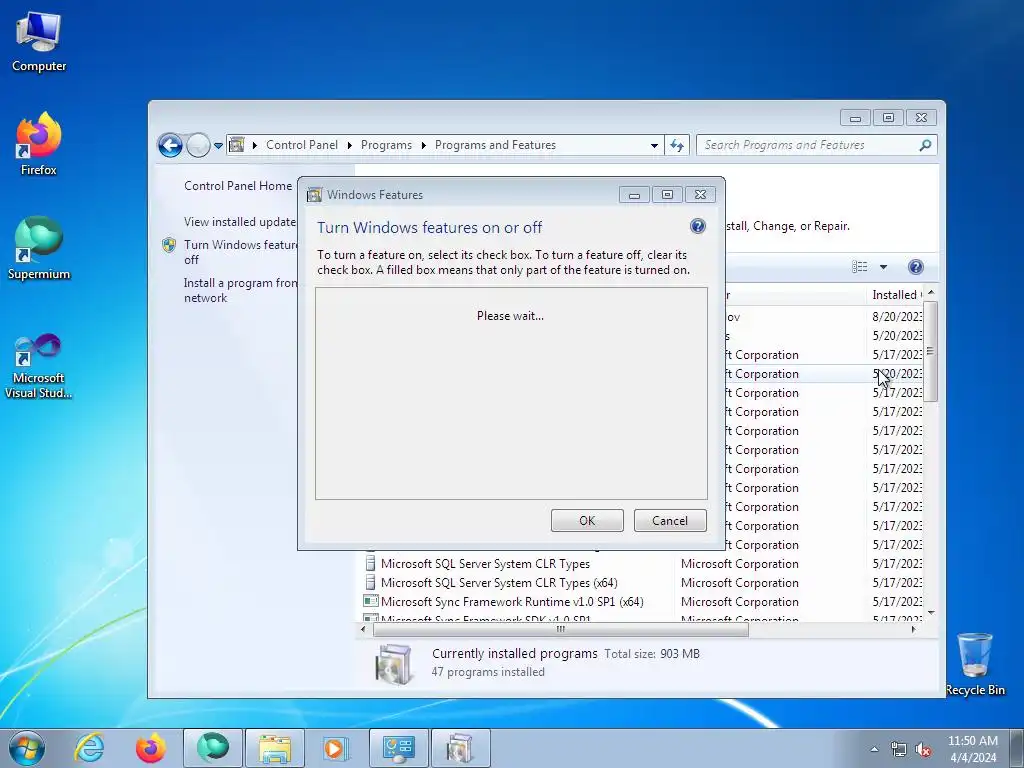1024x768 pixels.
Task: Click the currently installed programs icon
Action: point(393,664)
